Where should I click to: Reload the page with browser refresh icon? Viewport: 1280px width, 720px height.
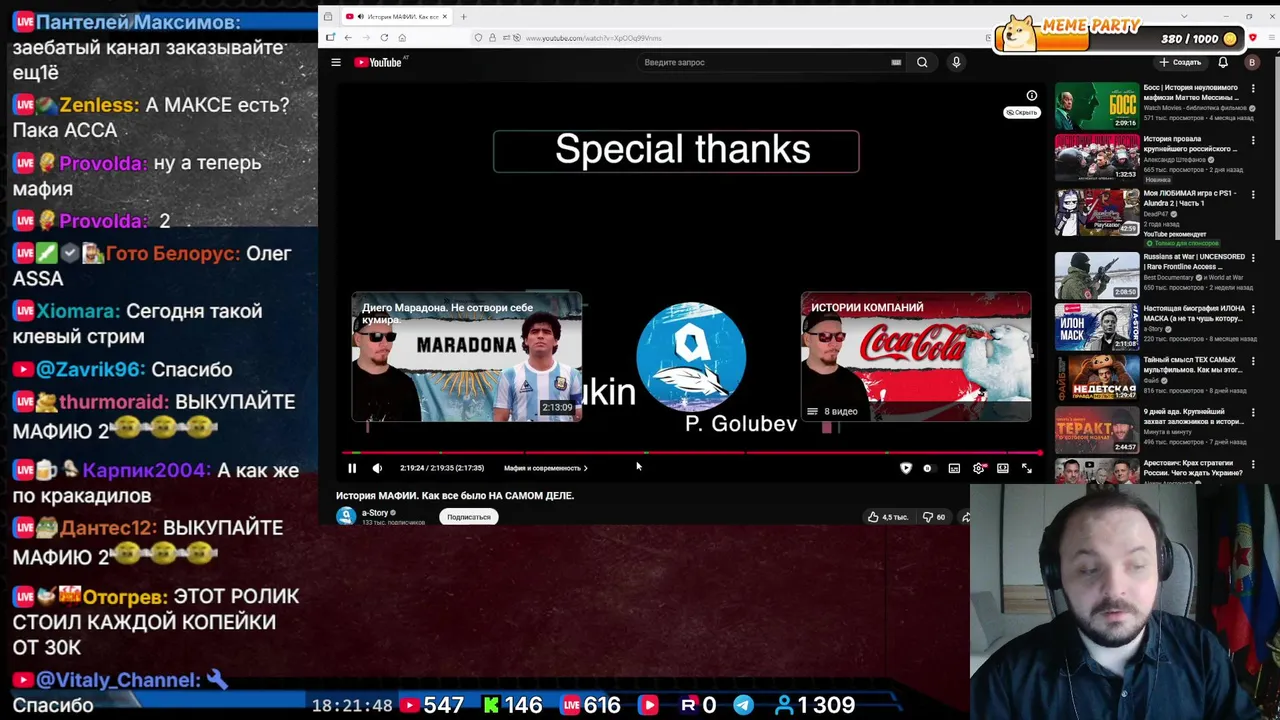[x=384, y=38]
